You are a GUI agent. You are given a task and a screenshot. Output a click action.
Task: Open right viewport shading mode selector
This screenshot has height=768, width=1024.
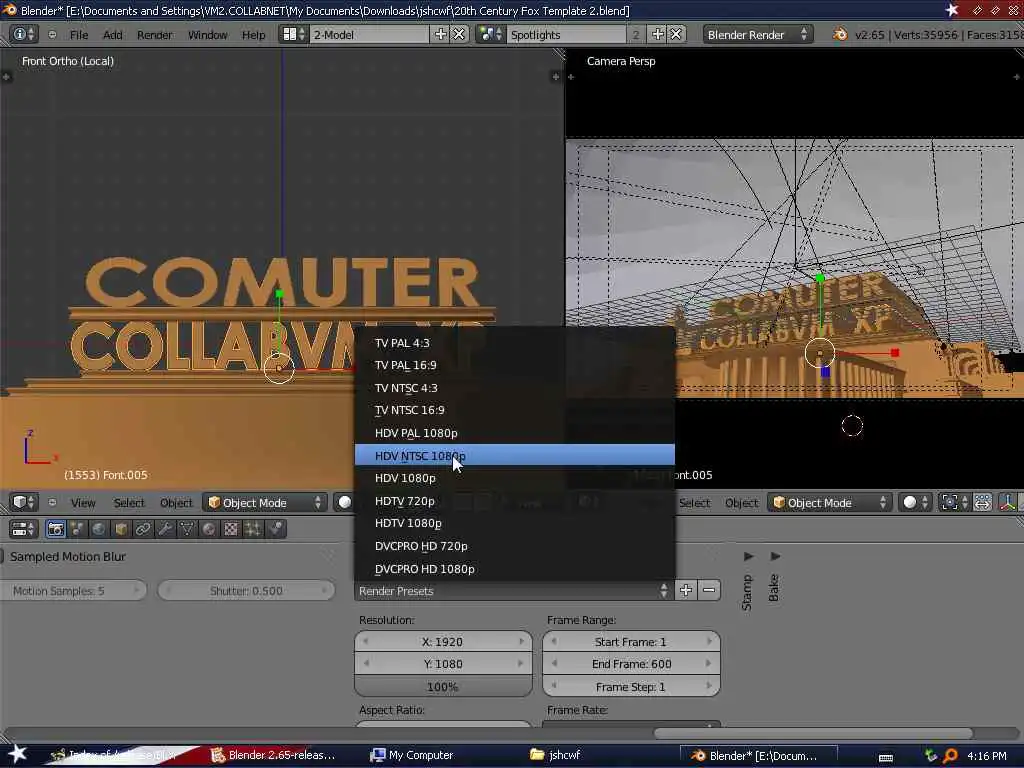[x=914, y=502]
